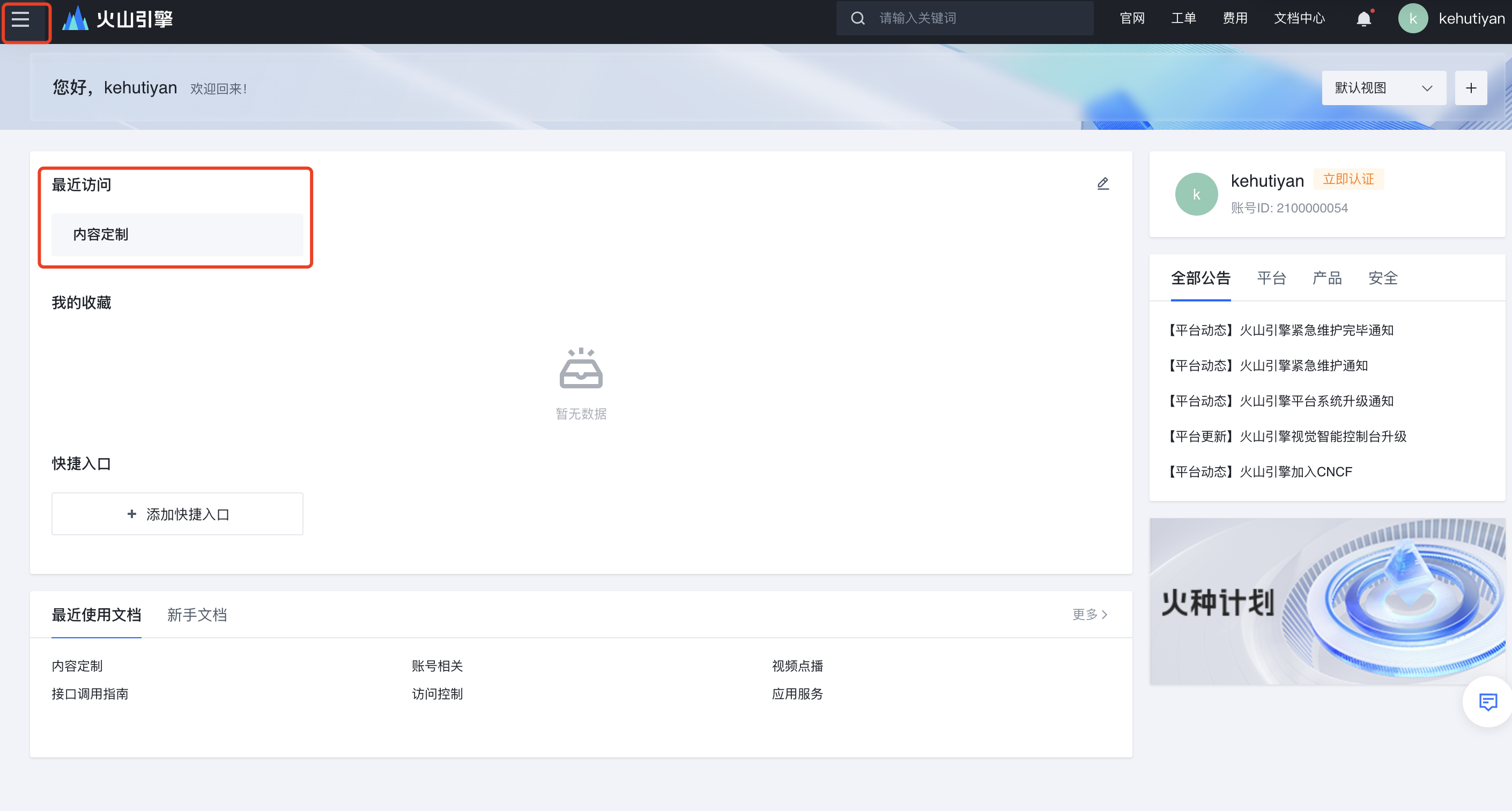Open 火山引擎视觉智能控制台升级 announcement

(1285, 436)
